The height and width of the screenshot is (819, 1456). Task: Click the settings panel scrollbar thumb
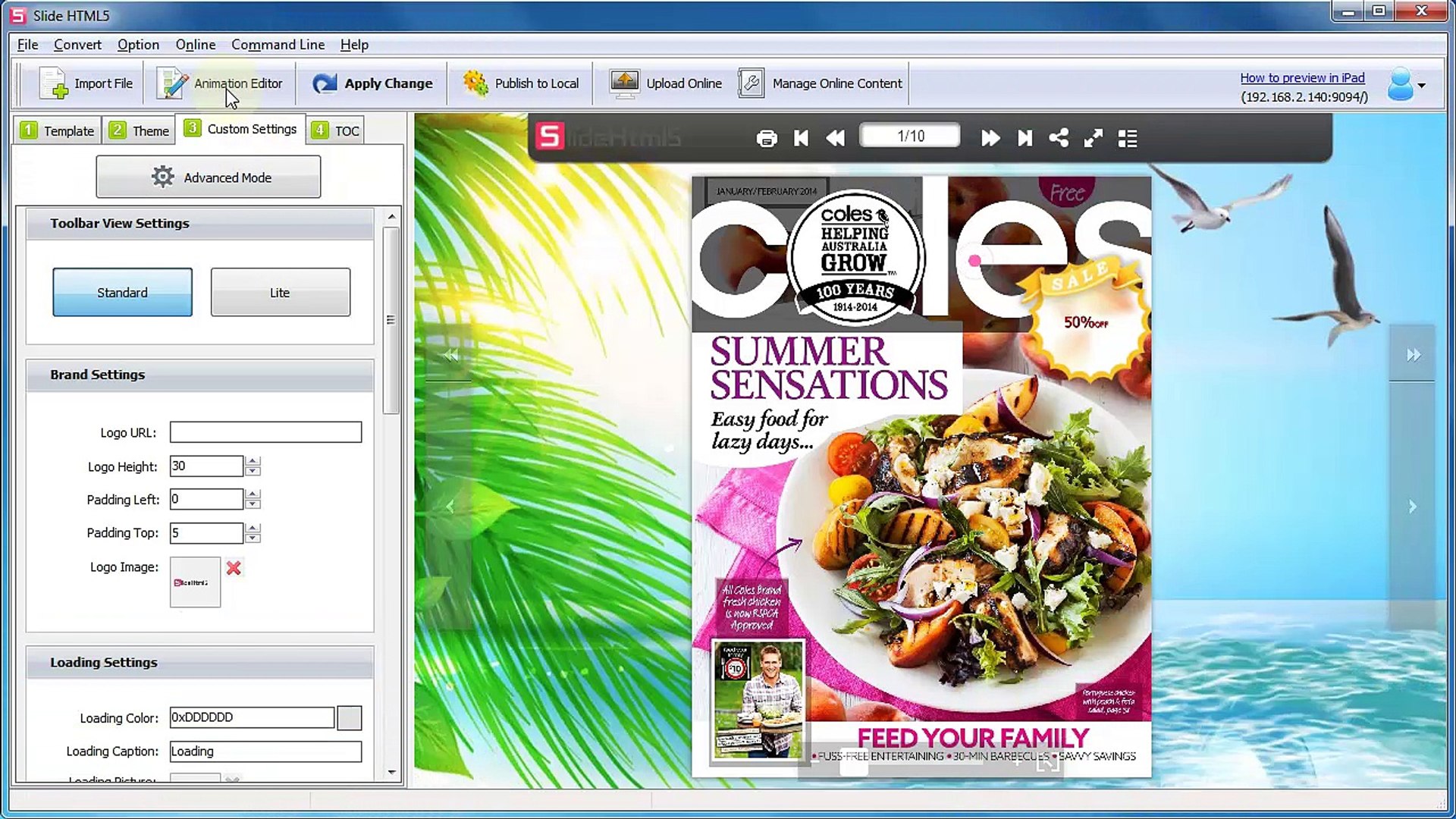tap(391, 320)
